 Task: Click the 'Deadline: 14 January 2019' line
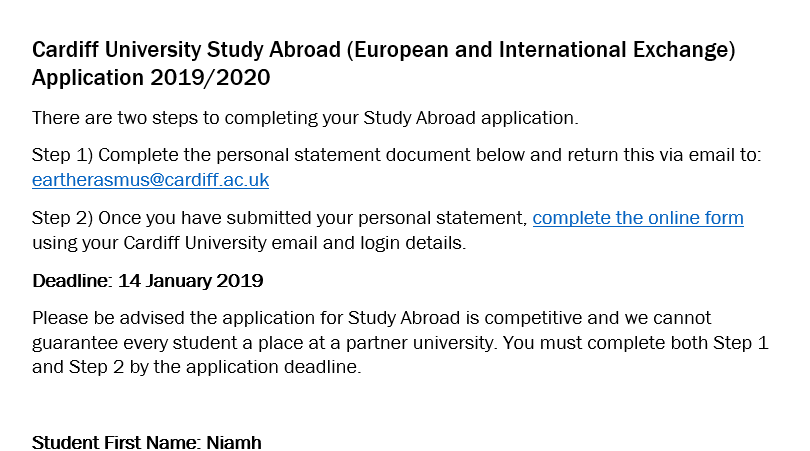tap(148, 281)
